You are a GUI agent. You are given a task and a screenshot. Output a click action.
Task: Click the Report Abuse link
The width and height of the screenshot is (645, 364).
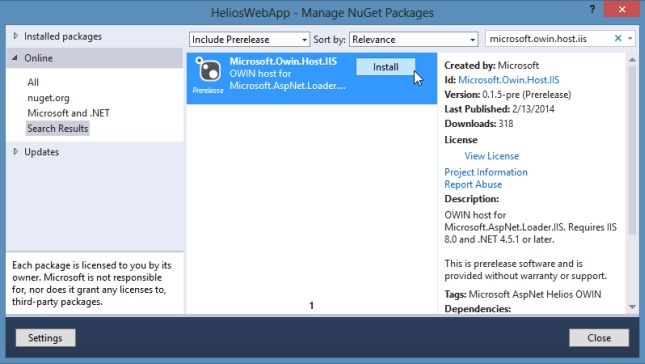[x=473, y=184]
